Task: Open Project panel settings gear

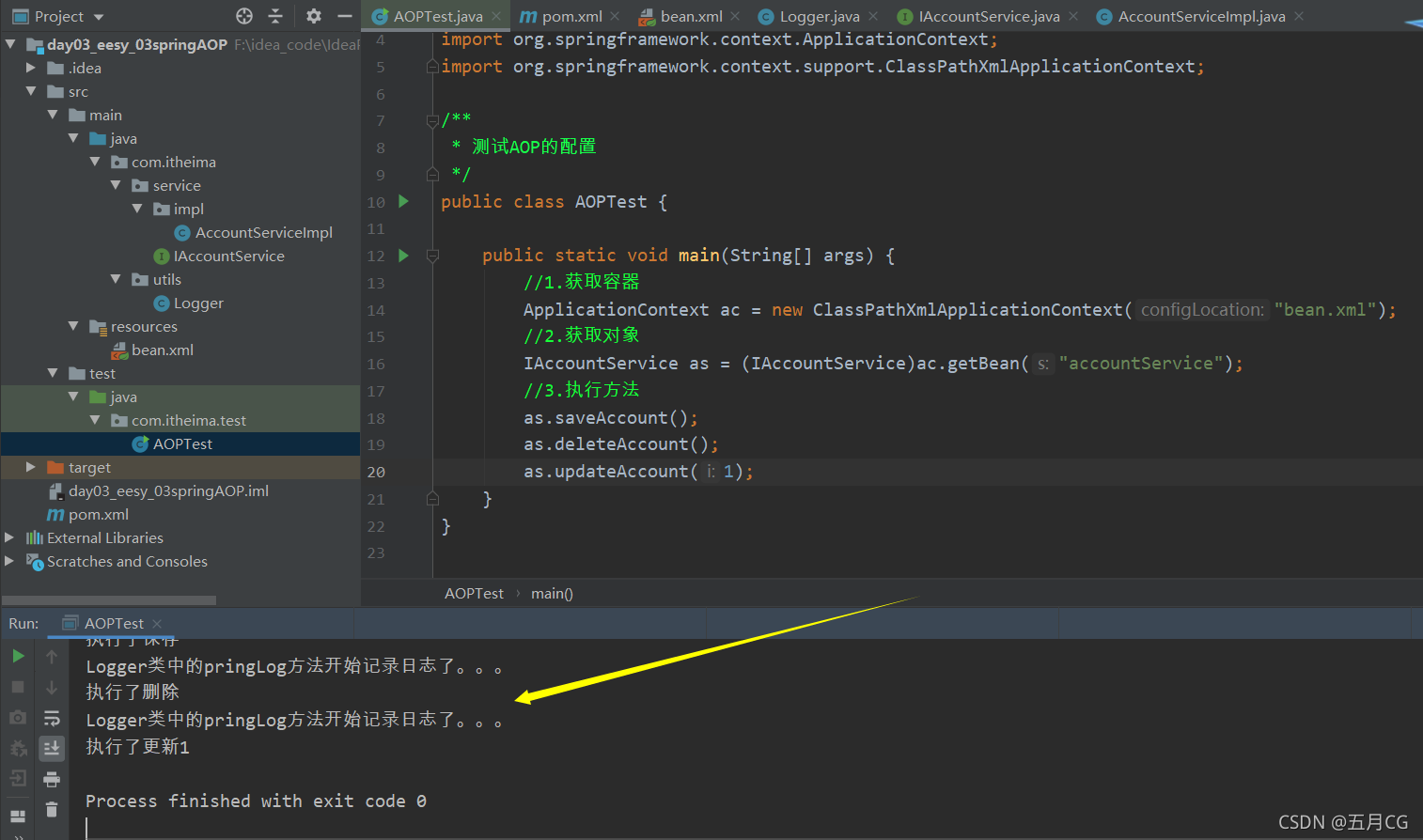Action: [x=314, y=16]
